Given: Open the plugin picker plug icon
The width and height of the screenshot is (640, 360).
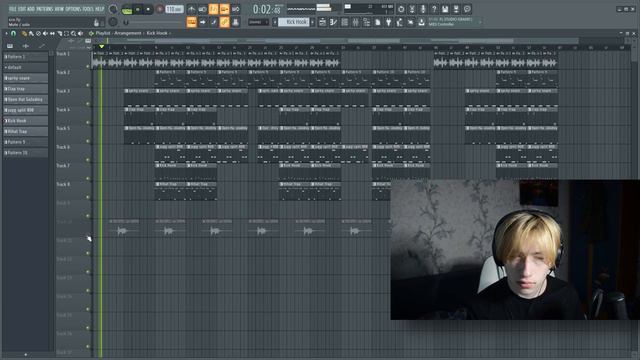Looking at the screenshot, I should click(x=388, y=22).
